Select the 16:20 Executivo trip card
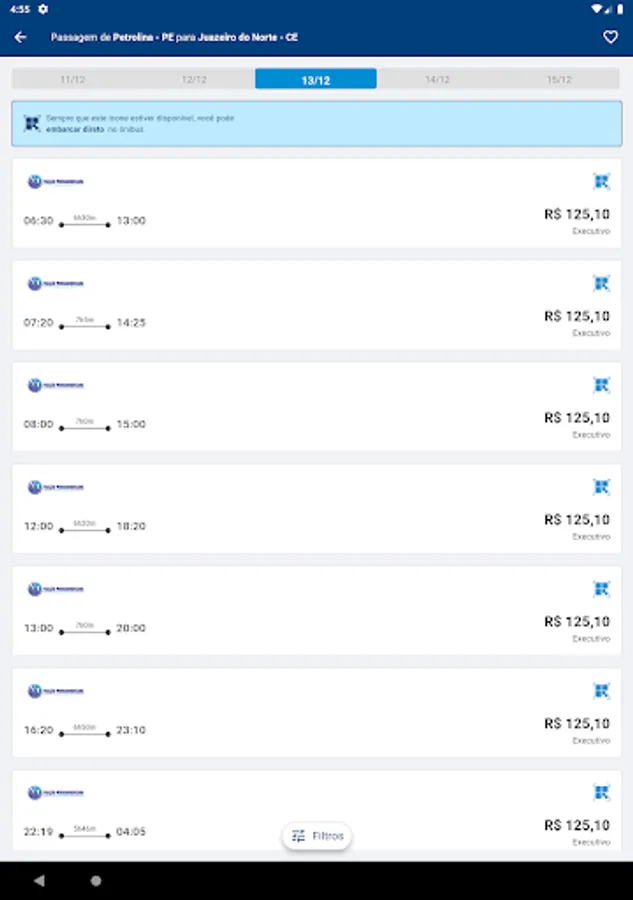This screenshot has width=633, height=900. (x=316, y=712)
